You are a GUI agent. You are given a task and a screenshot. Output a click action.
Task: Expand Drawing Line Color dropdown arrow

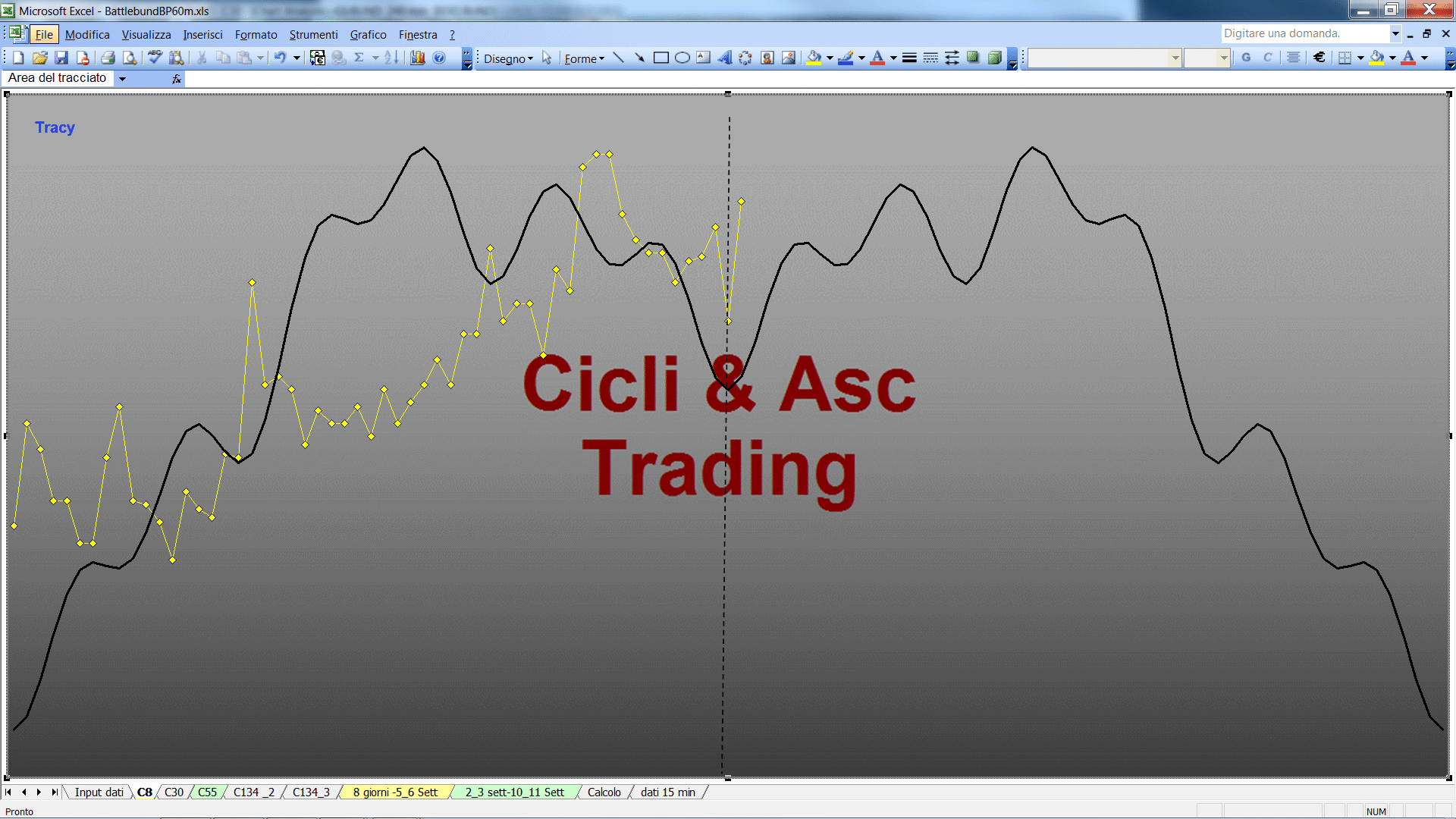click(x=861, y=58)
